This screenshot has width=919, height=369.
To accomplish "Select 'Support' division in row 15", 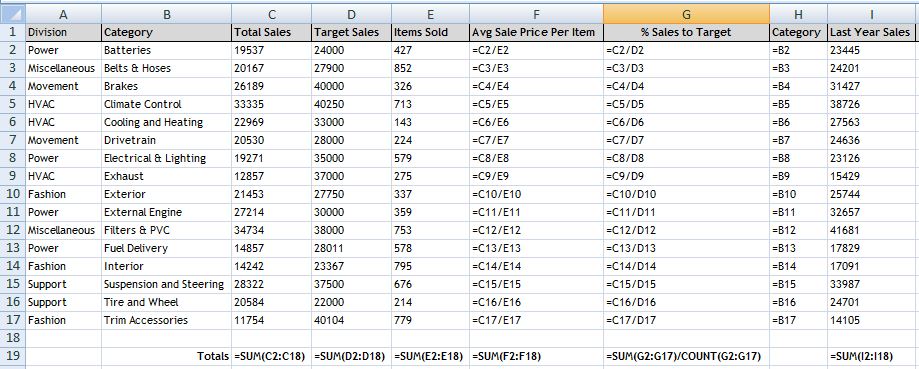I will tap(63, 284).
